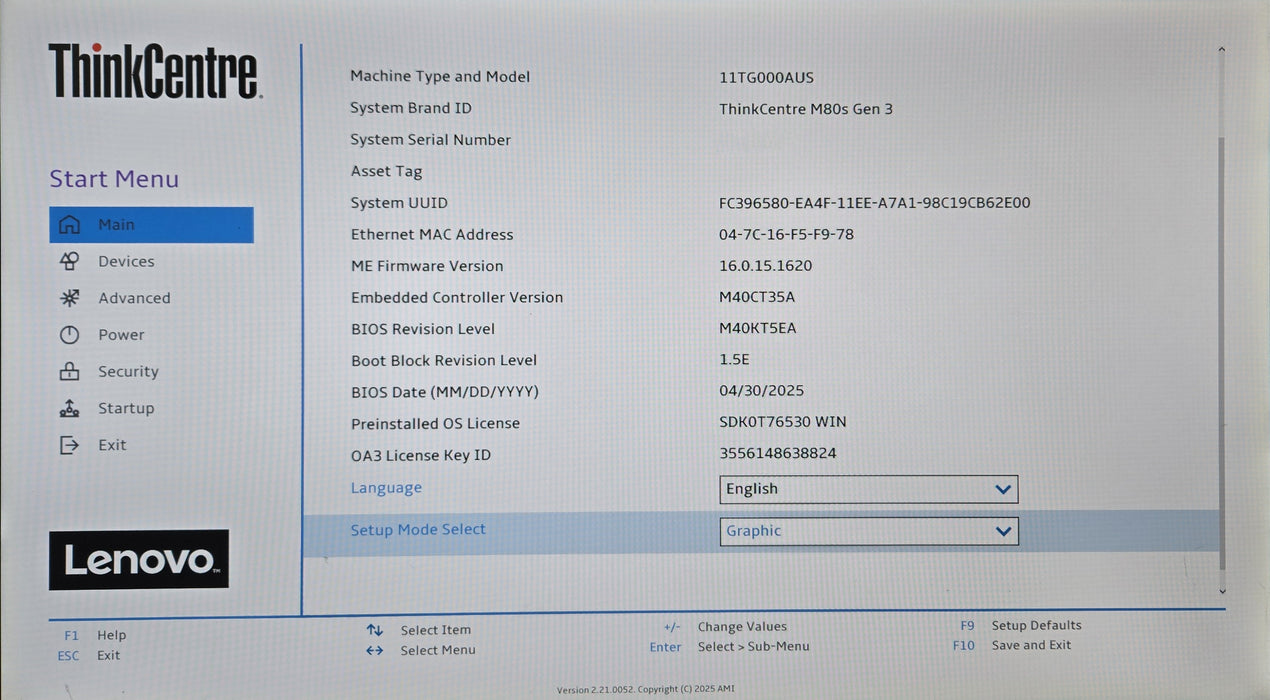Click scrollbar down arrow at bottom right
1270x700 pixels.
coord(1222,591)
